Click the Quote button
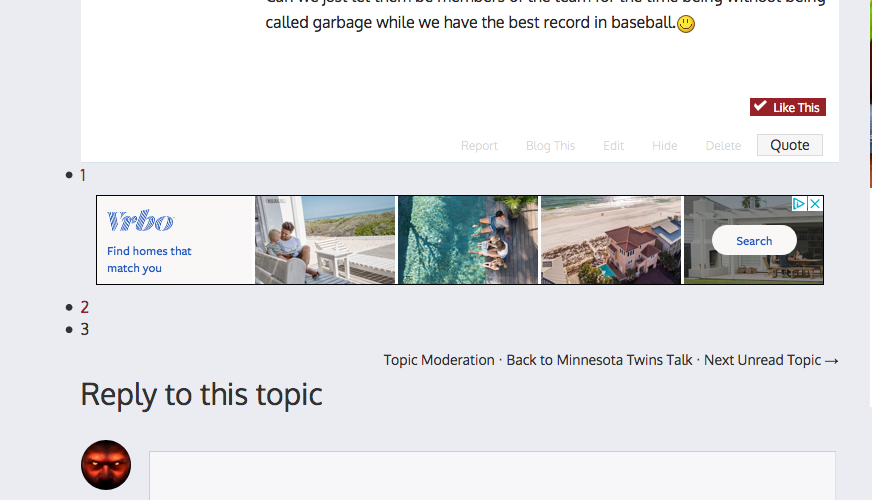 (789, 145)
